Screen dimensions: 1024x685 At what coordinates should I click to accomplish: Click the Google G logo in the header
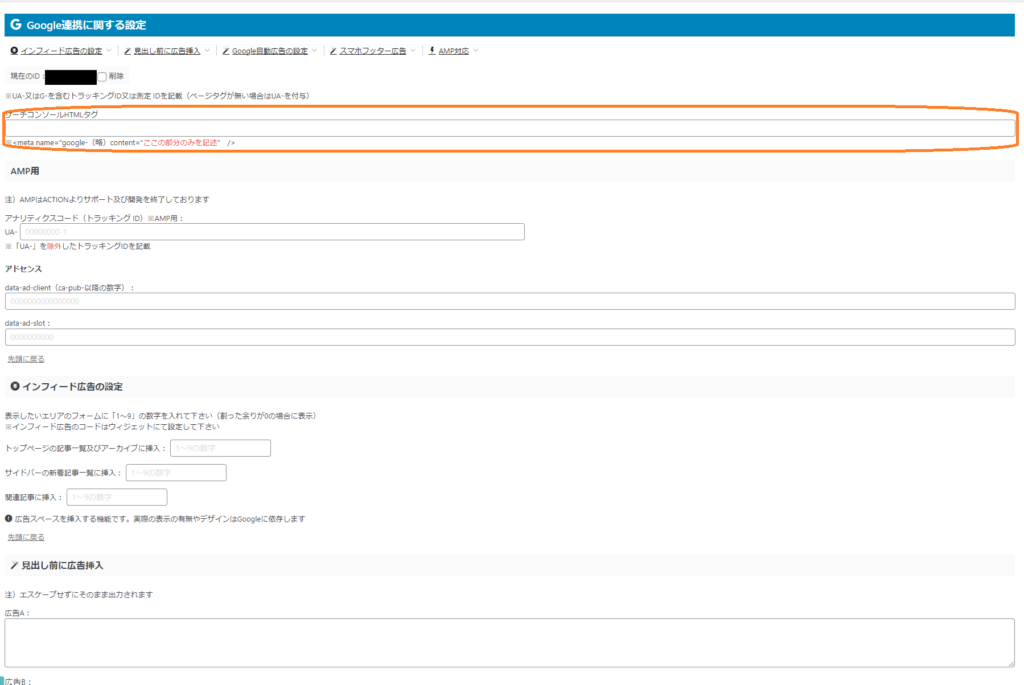pyautogui.click(x=15, y=25)
